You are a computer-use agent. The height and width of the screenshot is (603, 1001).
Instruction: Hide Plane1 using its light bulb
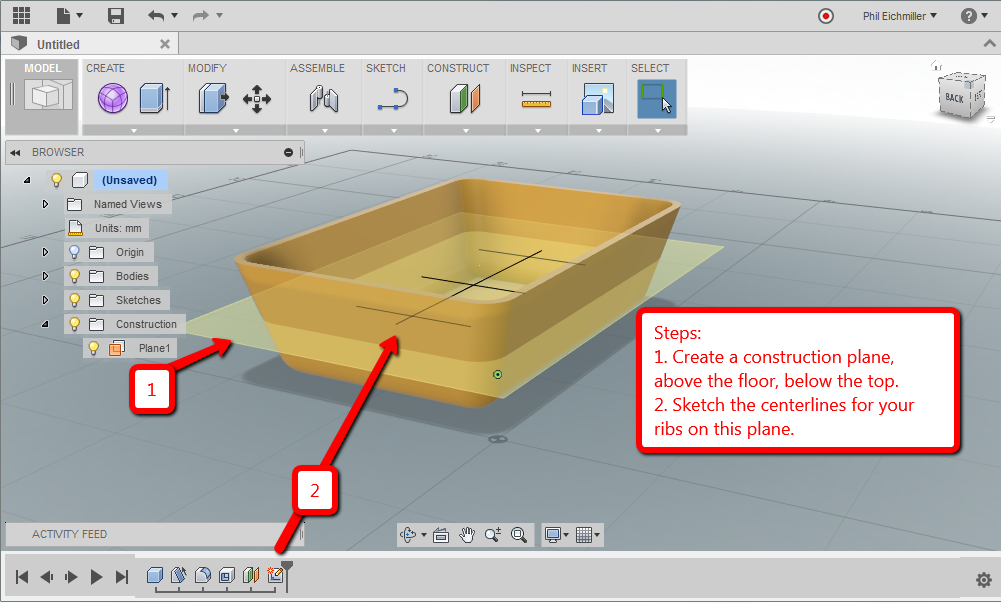(x=93, y=348)
